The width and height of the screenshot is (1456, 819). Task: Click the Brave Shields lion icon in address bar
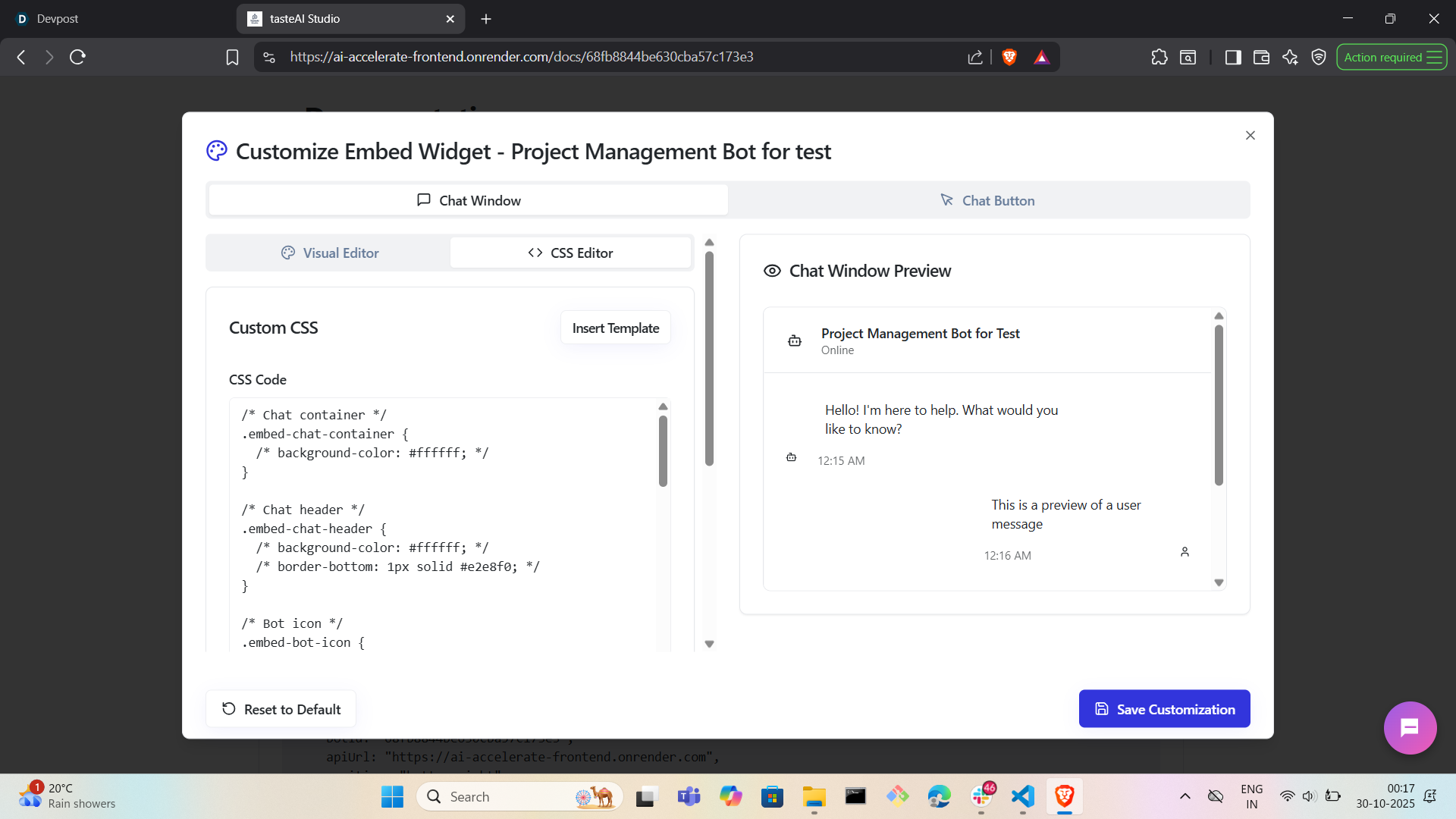coord(1009,57)
